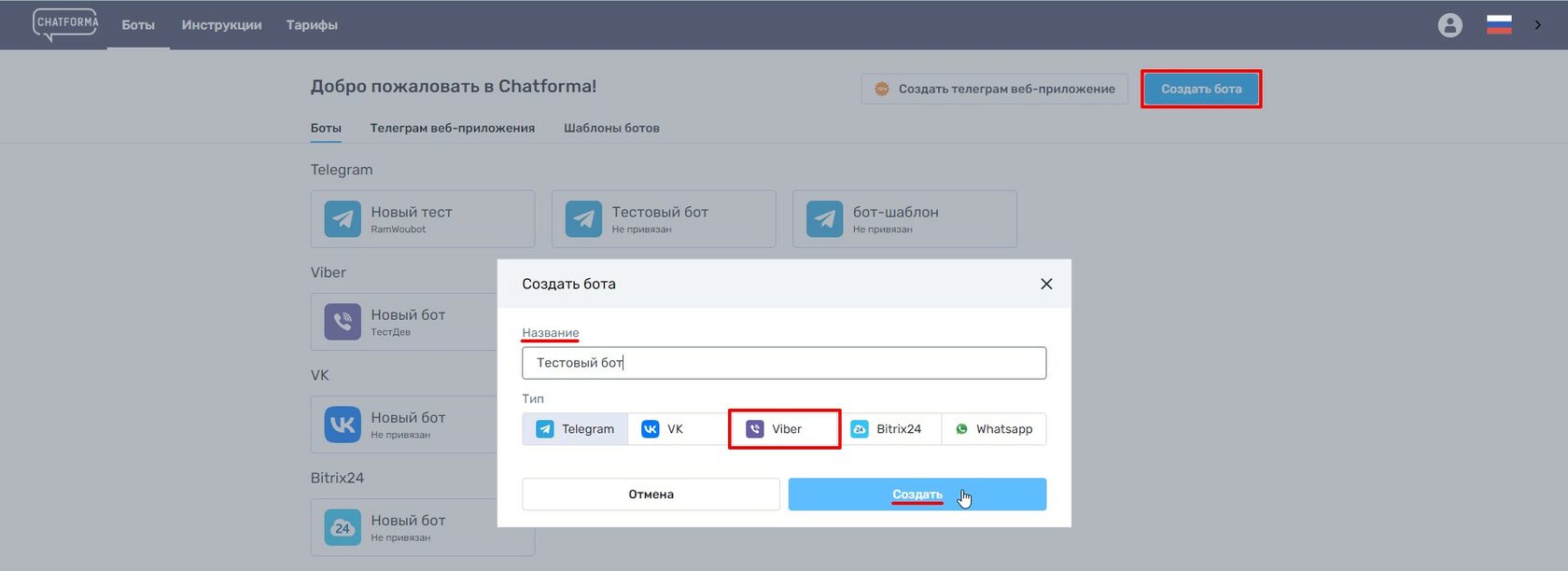
Task: Switch to Телеграм веб-приложения tab
Action: pos(453,128)
